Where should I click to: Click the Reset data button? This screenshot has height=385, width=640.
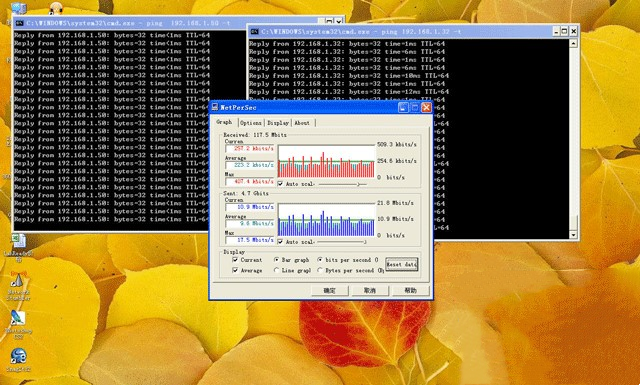[x=402, y=265]
